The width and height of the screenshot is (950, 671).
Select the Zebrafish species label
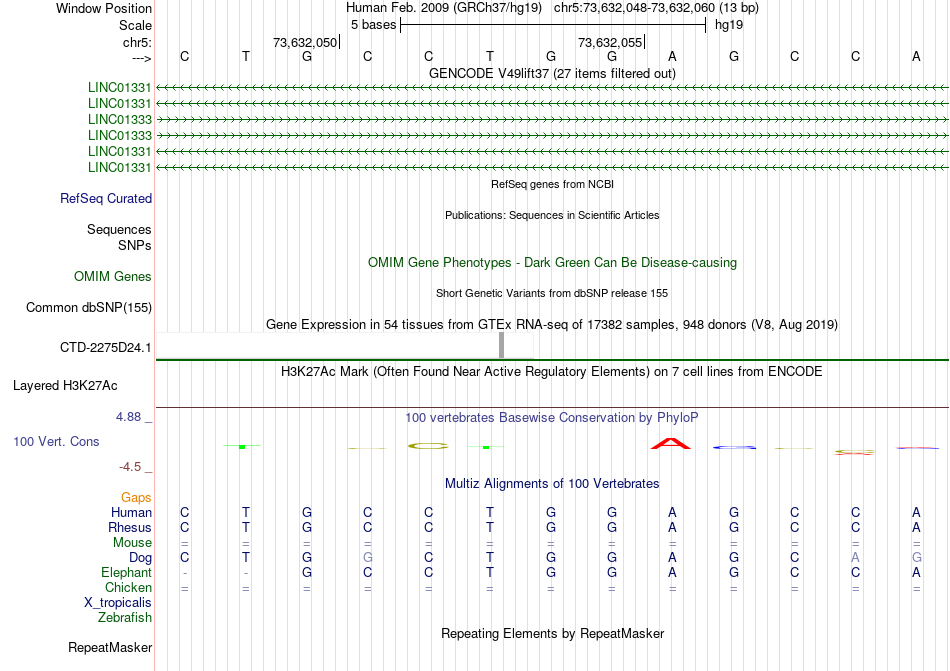click(x=125, y=618)
